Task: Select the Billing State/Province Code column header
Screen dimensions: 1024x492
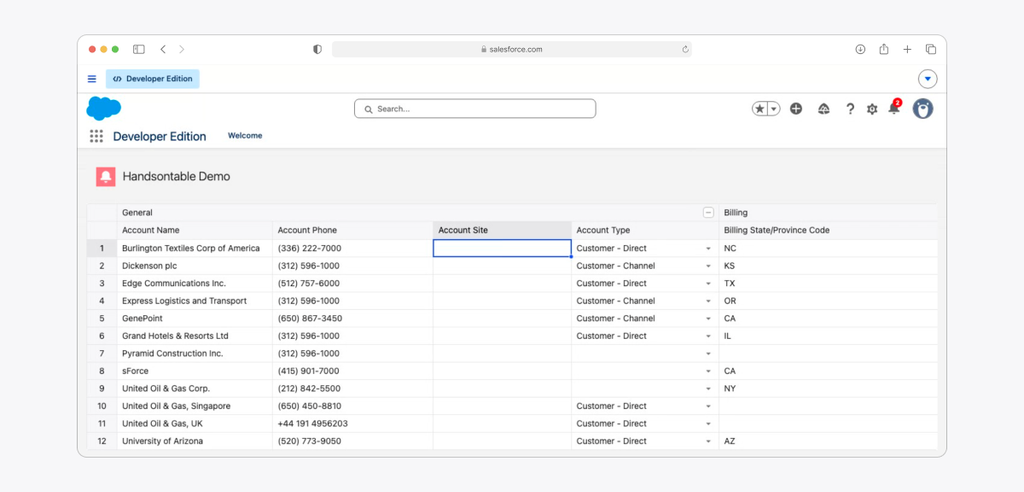Action: [x=828, y=231]
